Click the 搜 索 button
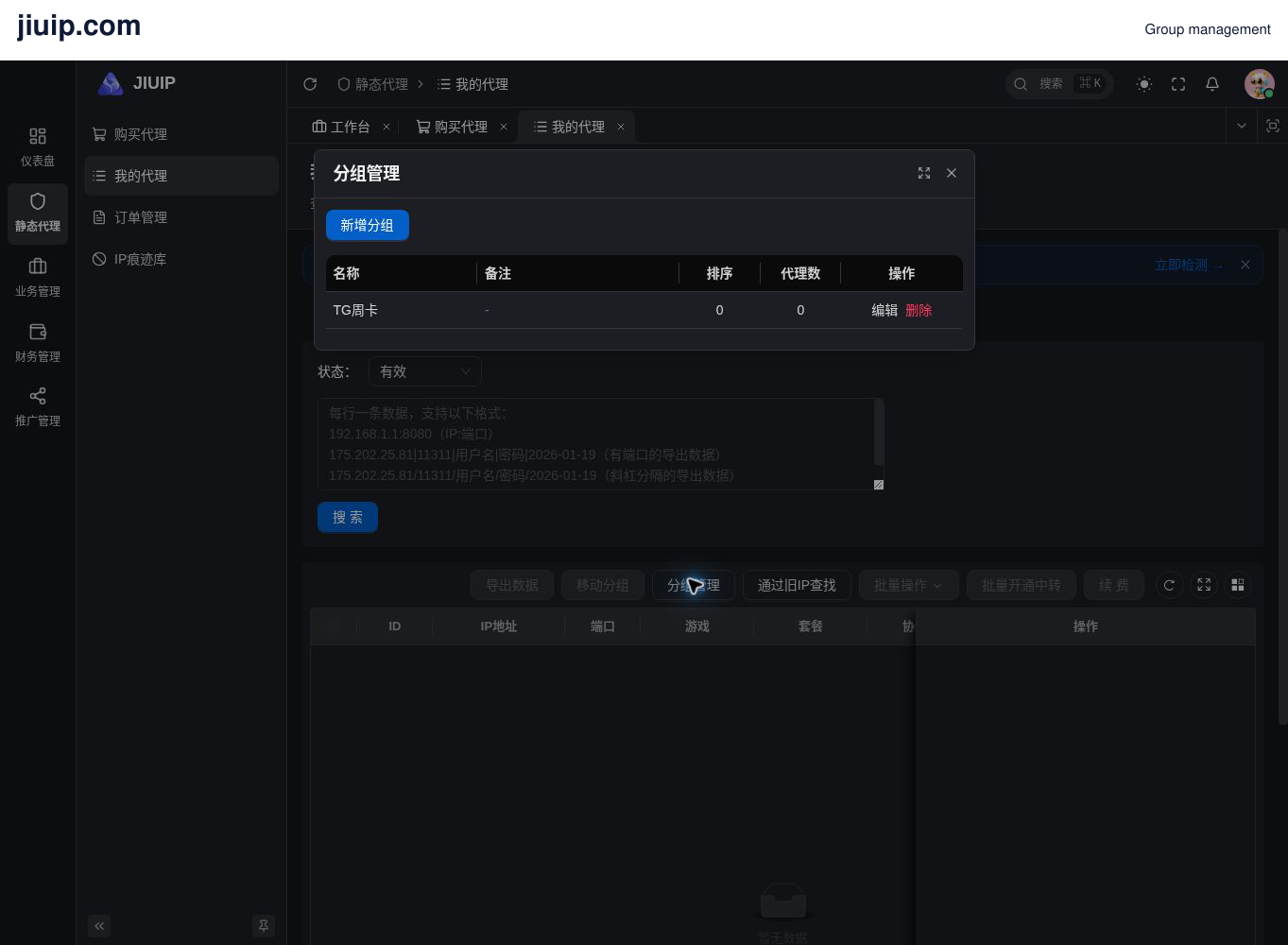This screenshot has height=945, width=1288. (x=348, y=517)
